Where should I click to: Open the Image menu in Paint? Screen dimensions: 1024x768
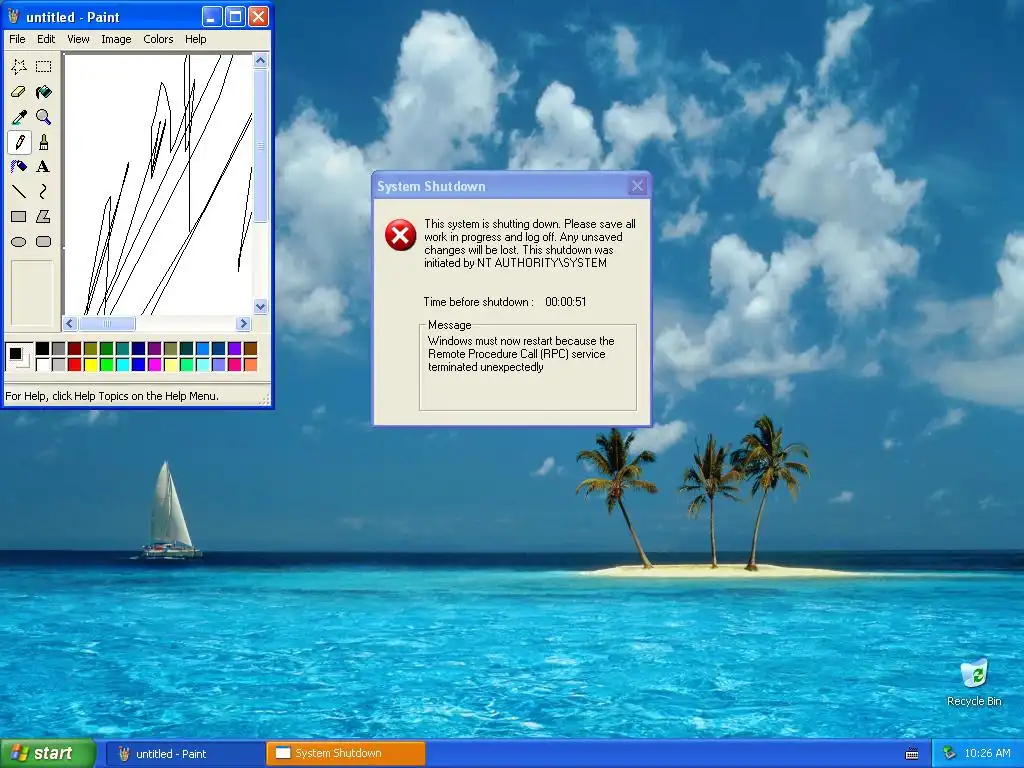(116, 39)
